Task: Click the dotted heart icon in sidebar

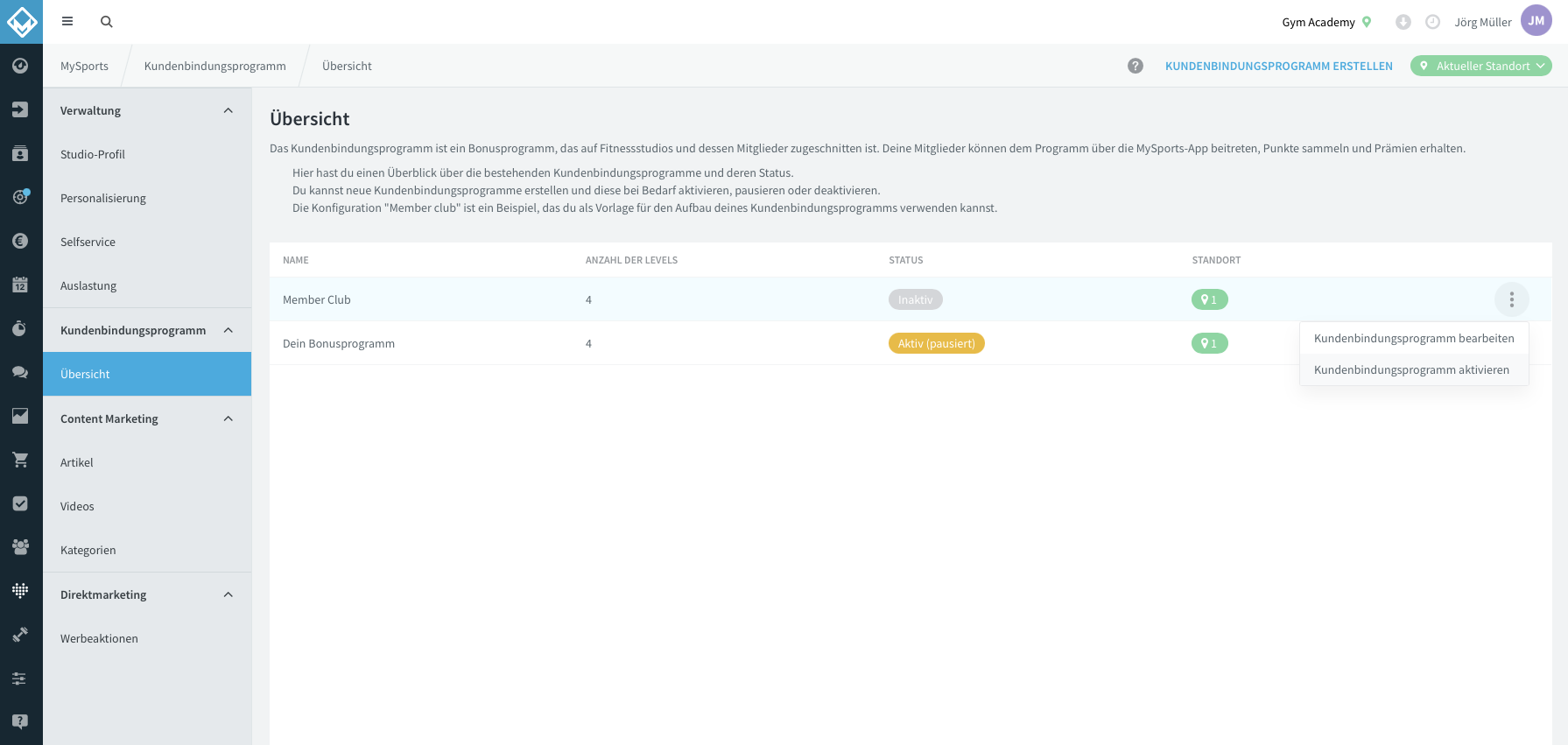Action: point(20,591)
